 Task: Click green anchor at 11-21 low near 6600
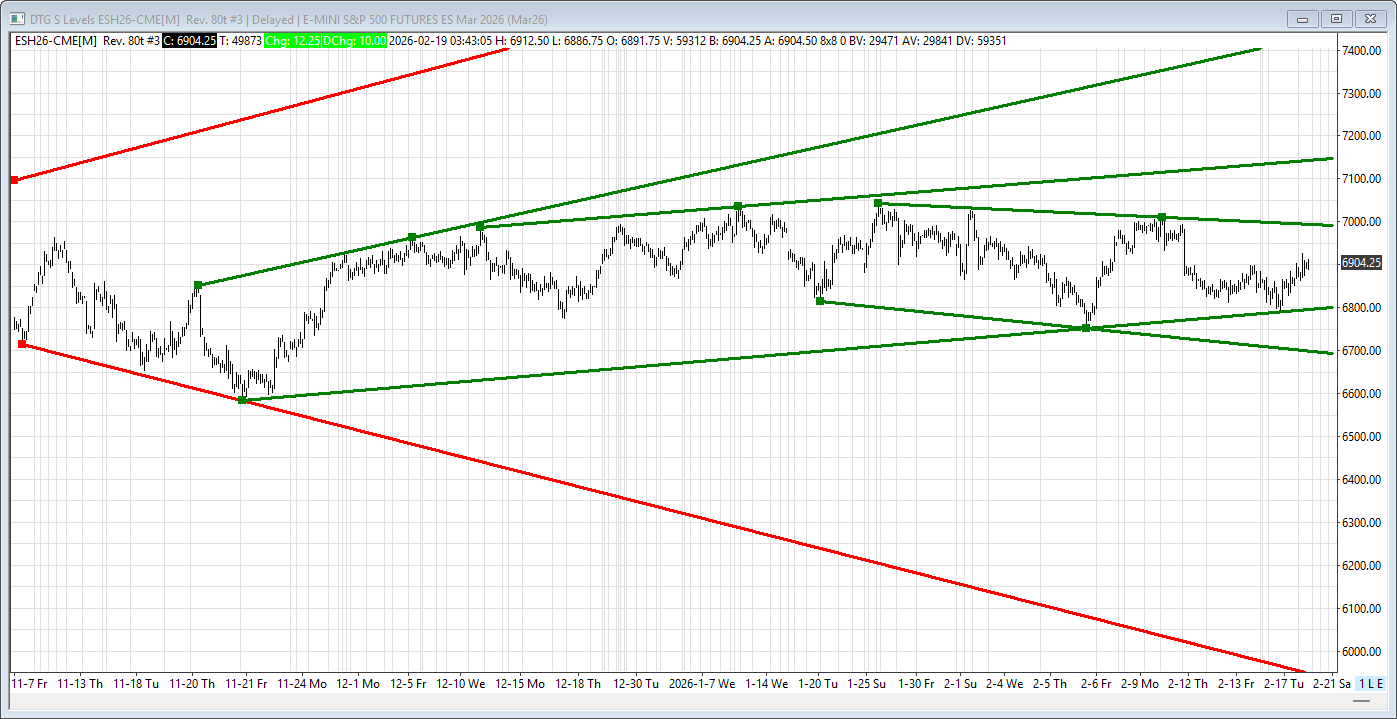(242, 400)
